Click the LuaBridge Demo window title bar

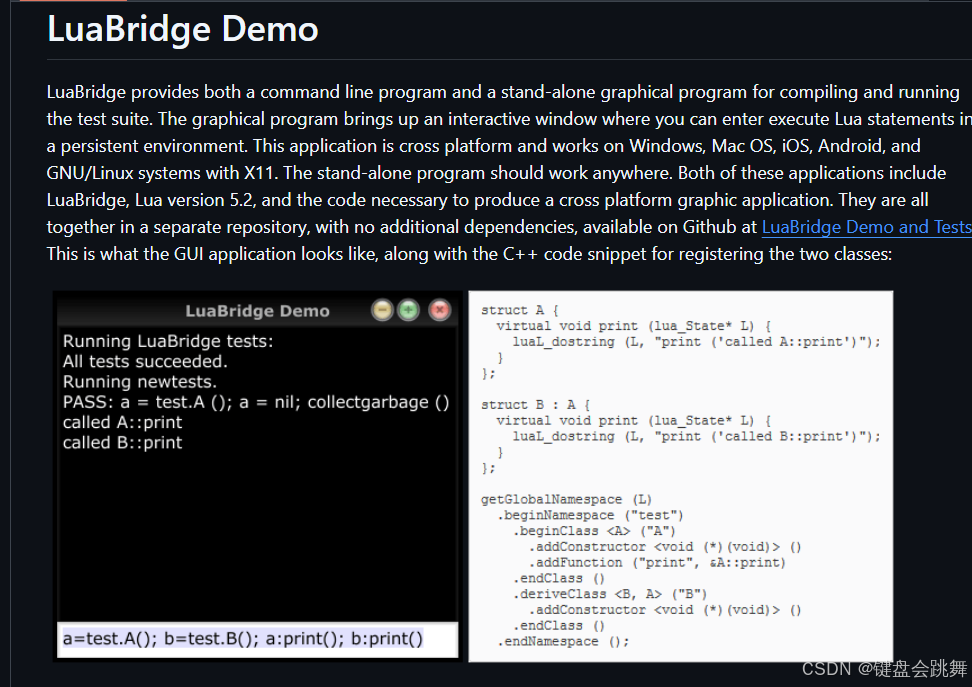point(257,311)
